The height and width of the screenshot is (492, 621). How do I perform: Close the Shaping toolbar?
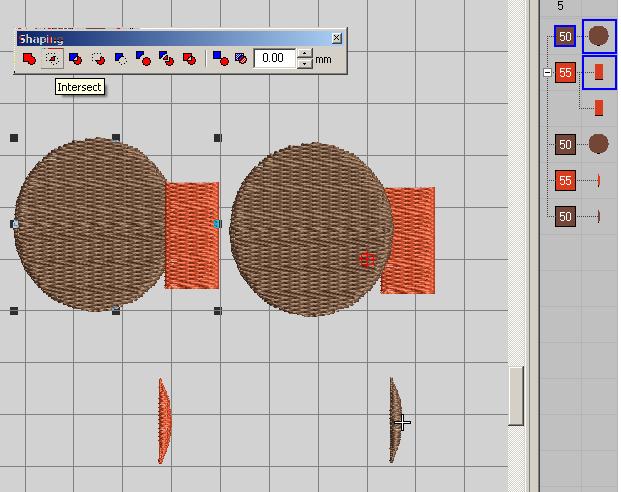336,38
